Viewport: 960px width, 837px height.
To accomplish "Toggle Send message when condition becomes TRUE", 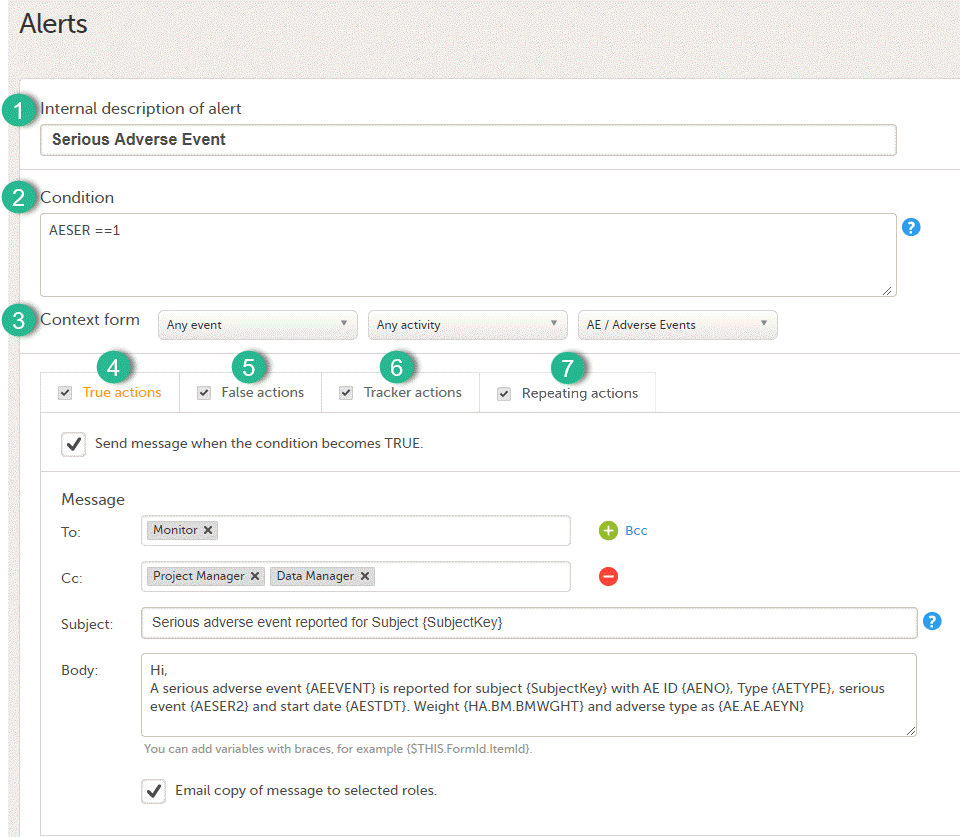I will [x=73, y=443].
